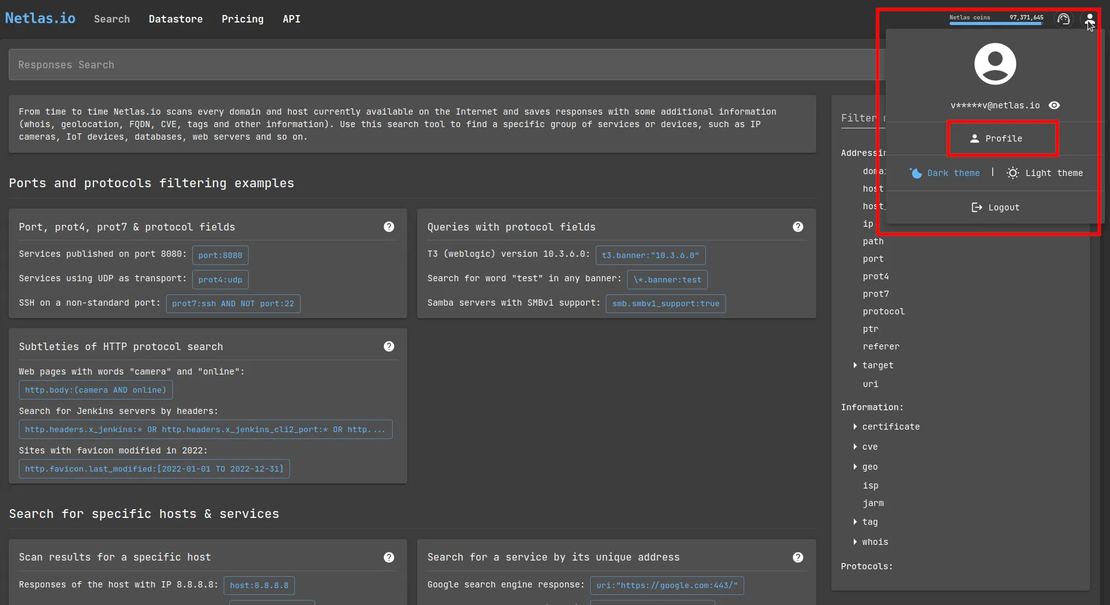Open Profile from account menu
The width and height of the screenshot is (1110, 605).
click(x=1002, y=138)
